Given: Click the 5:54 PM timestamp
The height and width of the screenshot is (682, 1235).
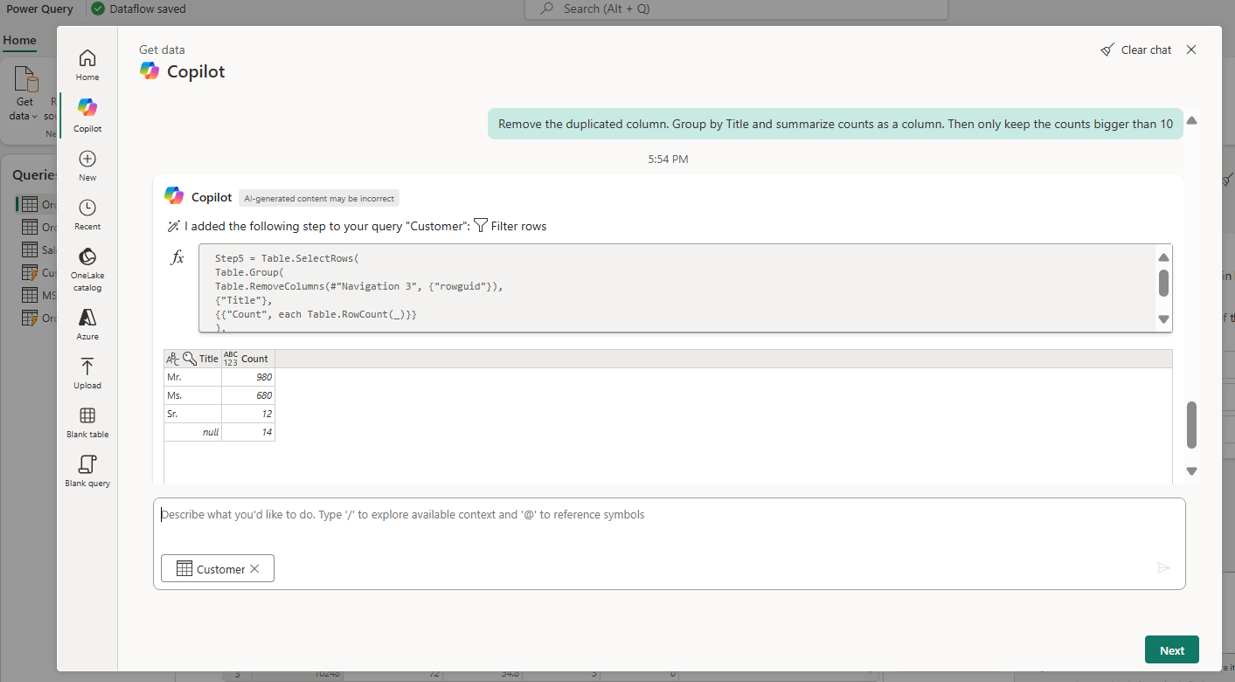Looking at the screenshot, I should tap(668, 159).
